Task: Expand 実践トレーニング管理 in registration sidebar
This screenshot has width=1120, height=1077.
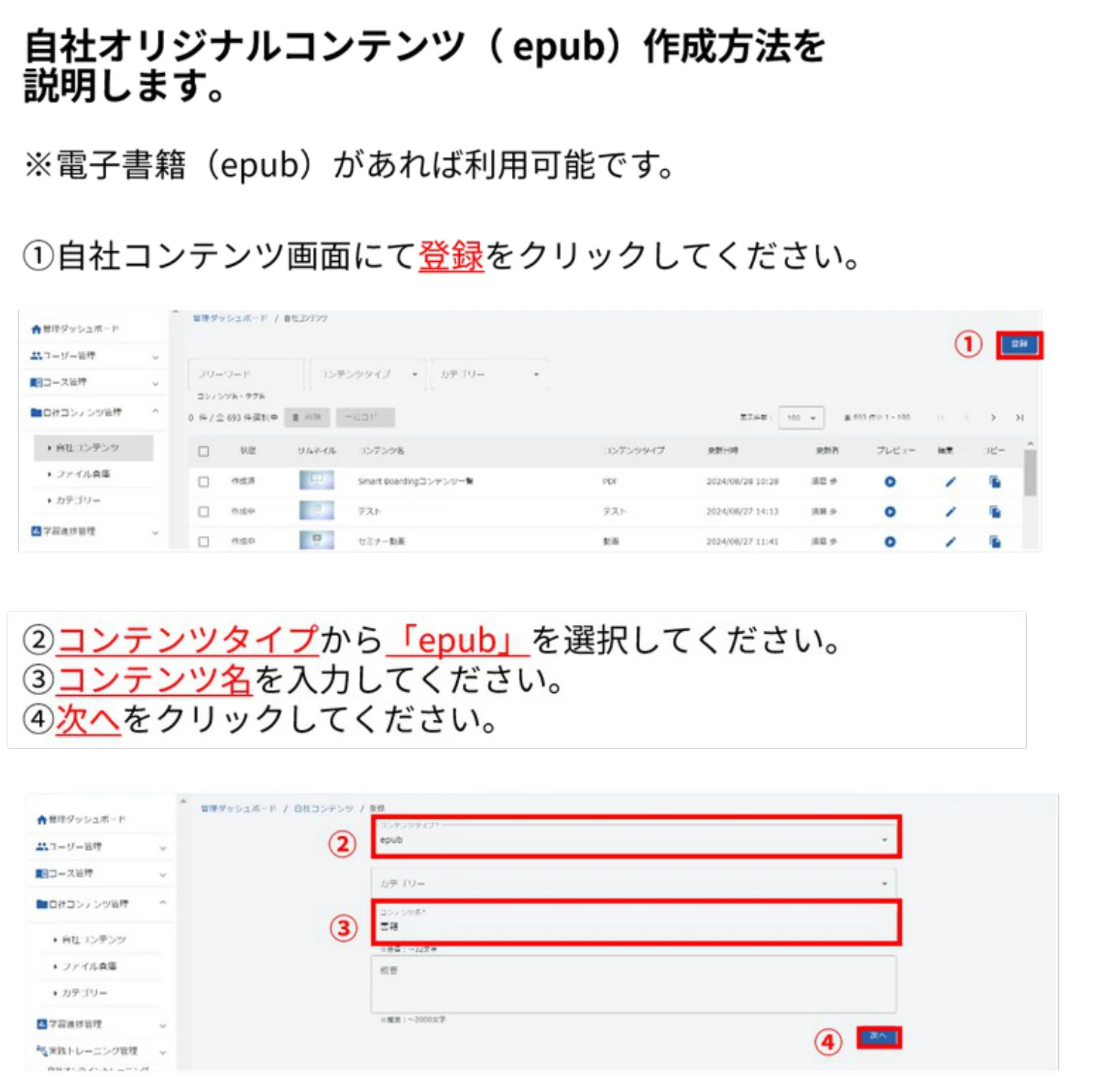Action: 101,1050
